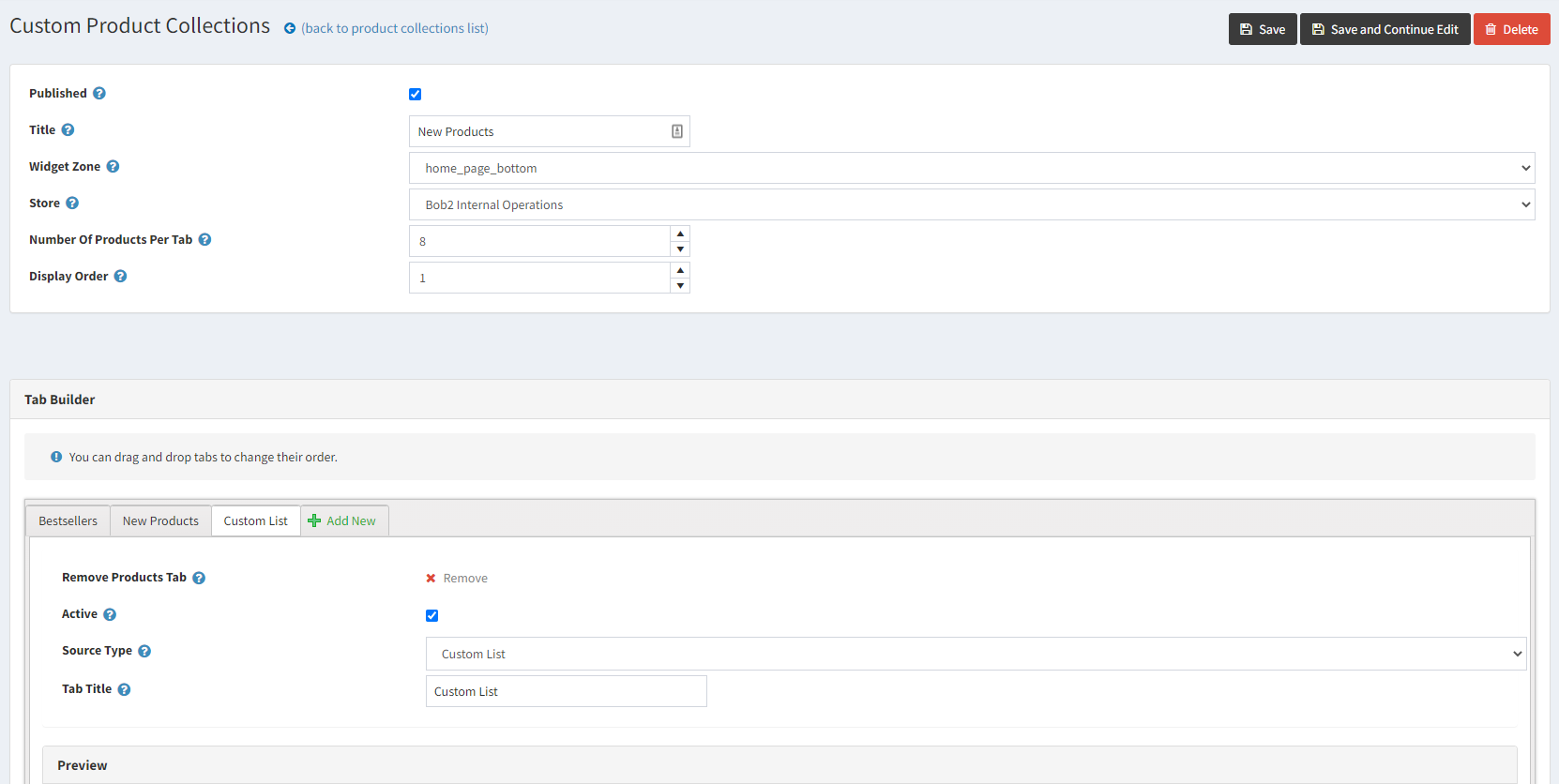Toggle the Active checkbox
This screenshot has width=1559, height=784.
[x=431, y=616]
